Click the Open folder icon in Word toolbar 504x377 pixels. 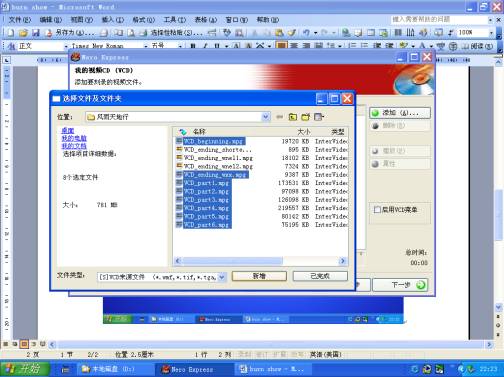pyautogui.click(x=23, y=33)
